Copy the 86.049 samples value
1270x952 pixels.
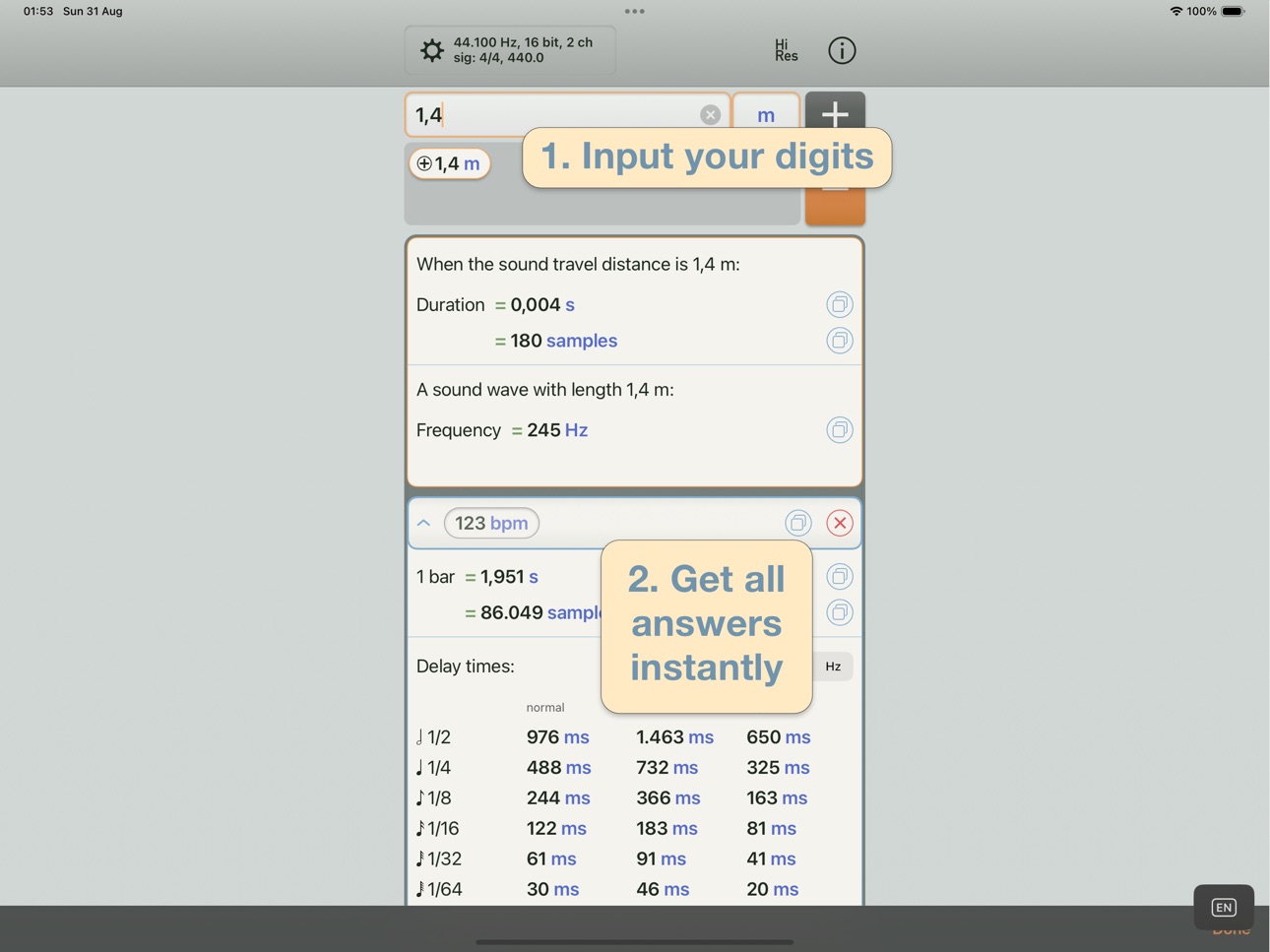[840, 612]
